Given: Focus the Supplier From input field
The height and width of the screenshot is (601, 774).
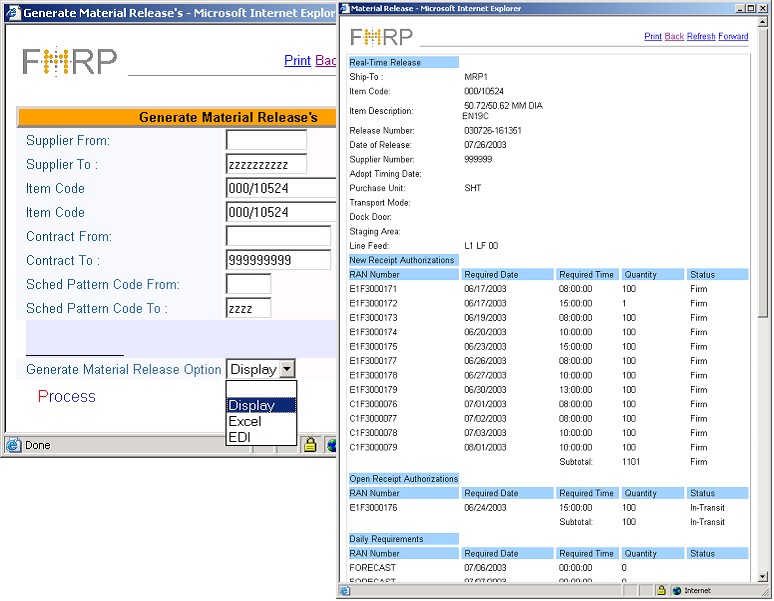Looking at the screenshot, I should [x=266, y=140].
